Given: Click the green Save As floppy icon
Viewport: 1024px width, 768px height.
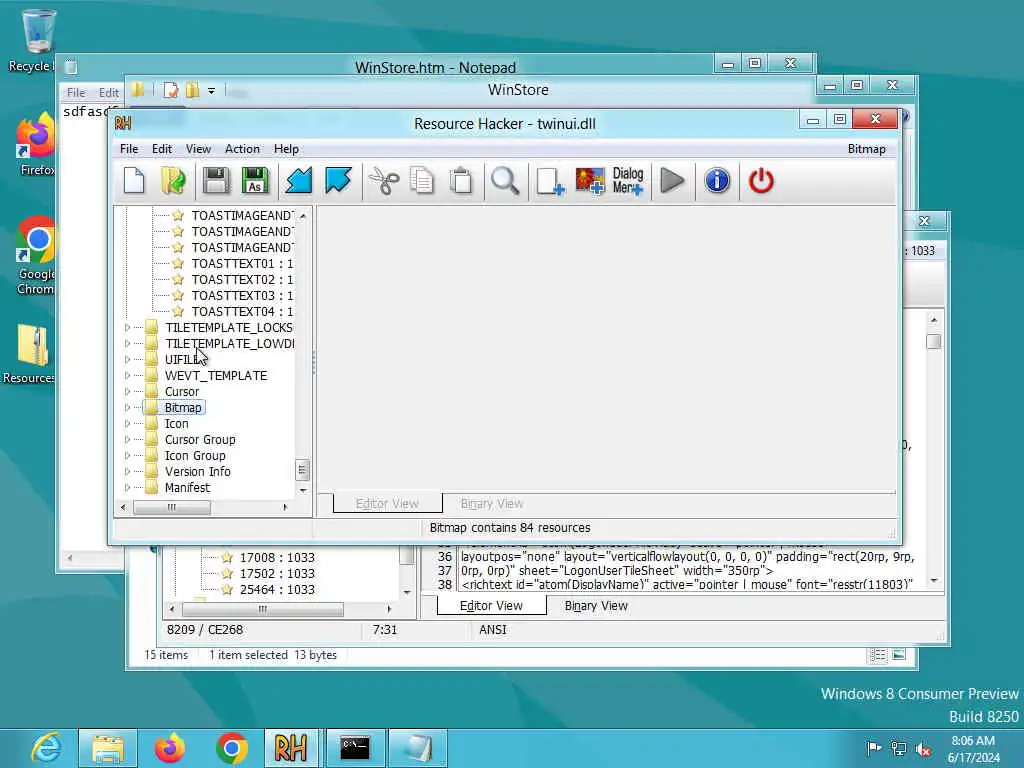Looking at the screenshot, I should (255, 181).
